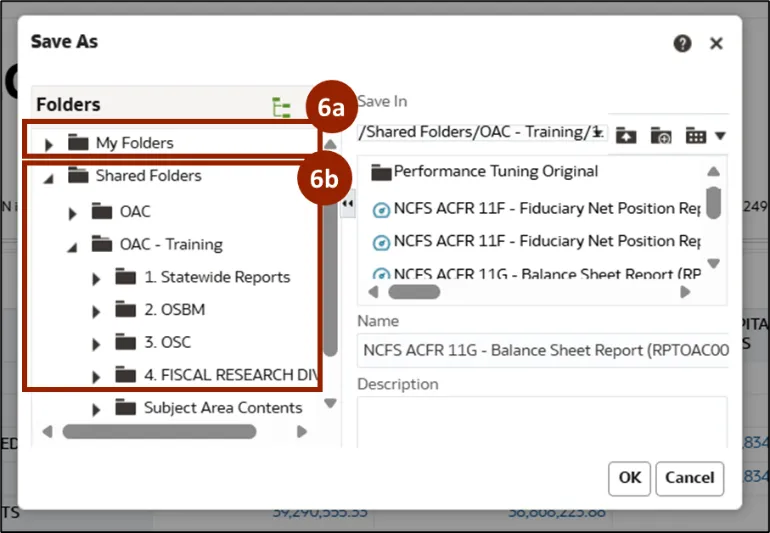
Task: Click the go up one folder icon
Action: [x=626, y=136]
